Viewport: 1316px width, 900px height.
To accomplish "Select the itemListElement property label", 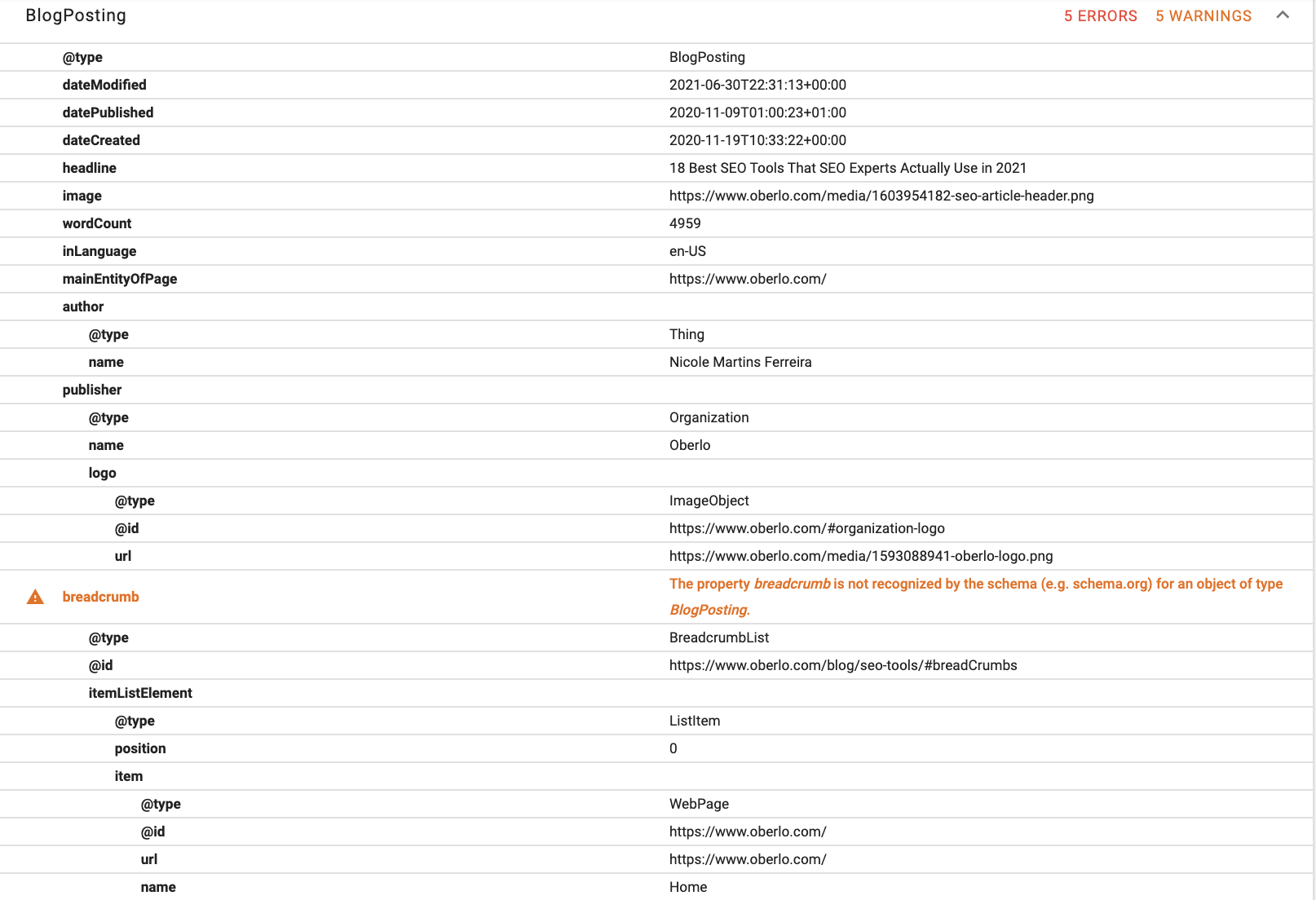I will (140, 693).
